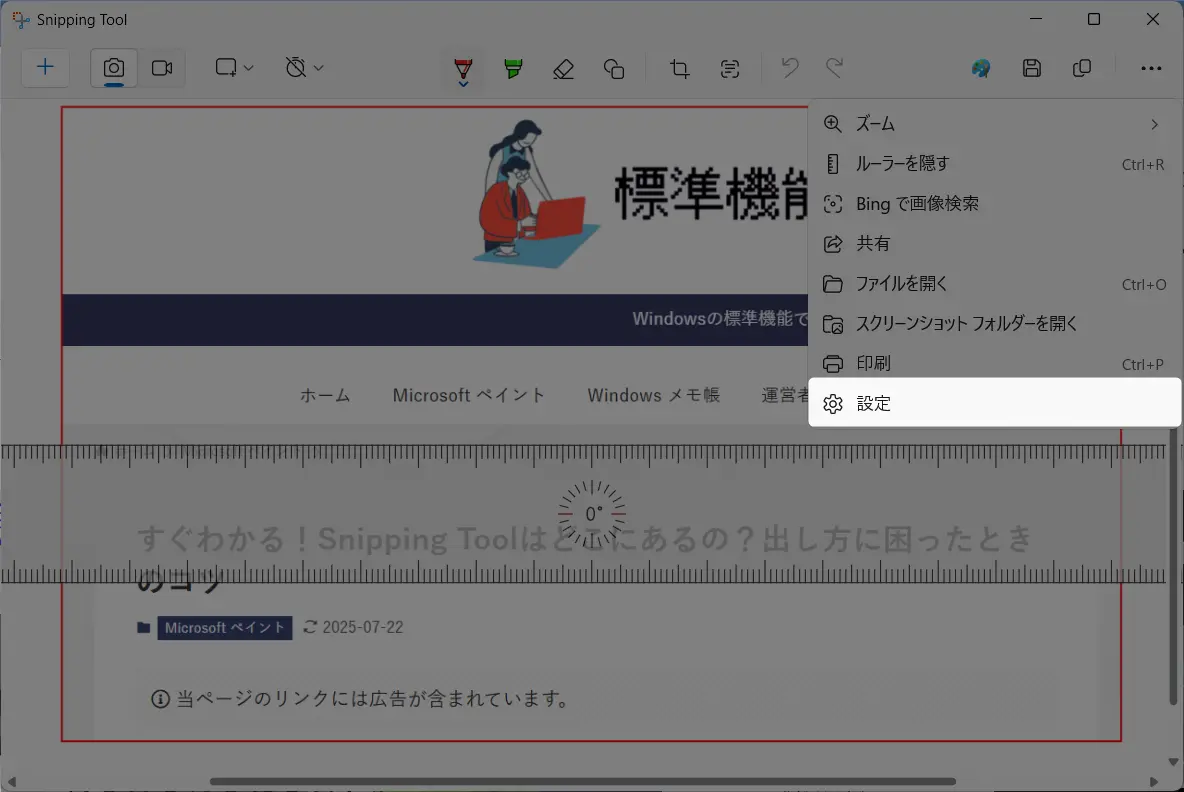Open the delay timer dropdown
The image size is (1184, 792).
304,68
